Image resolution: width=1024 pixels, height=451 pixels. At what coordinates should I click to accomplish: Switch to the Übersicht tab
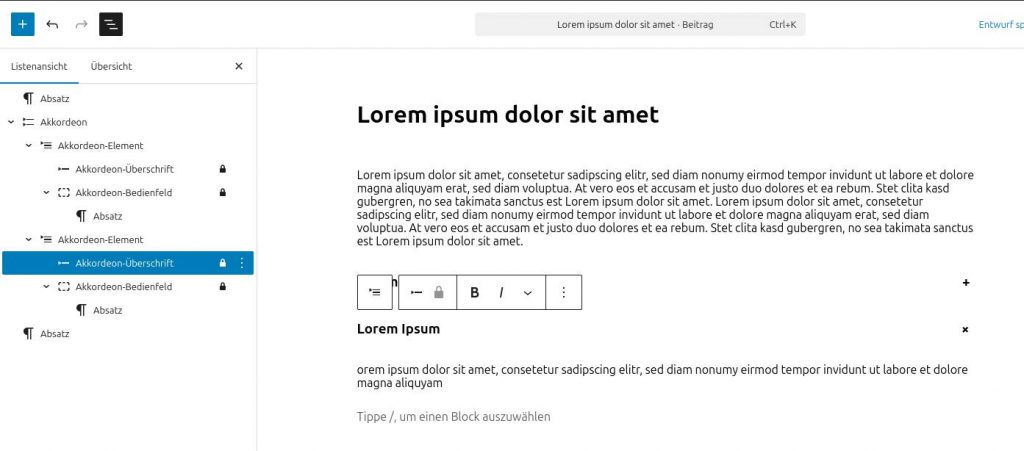click(x=112, y=67)
